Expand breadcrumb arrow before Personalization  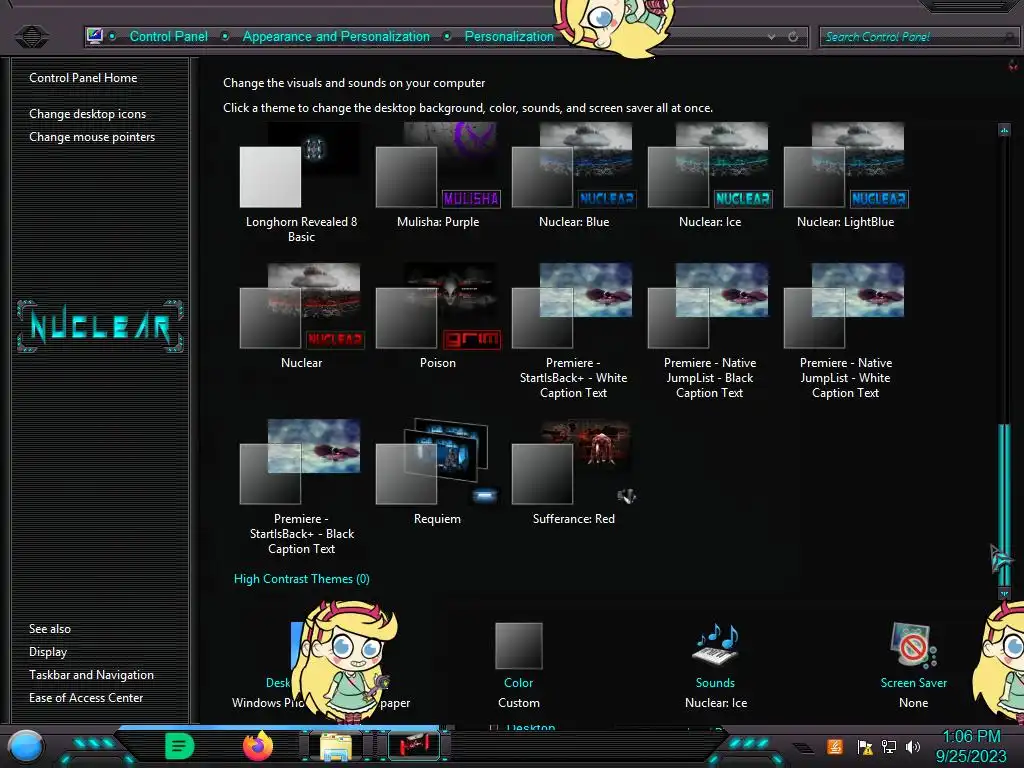coord(447,37)
